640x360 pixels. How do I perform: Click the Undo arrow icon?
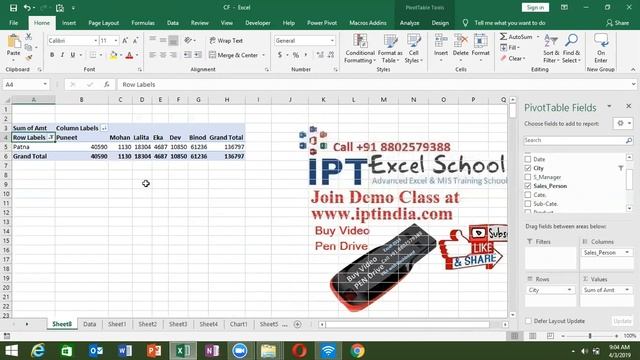(x=27, y=8)
